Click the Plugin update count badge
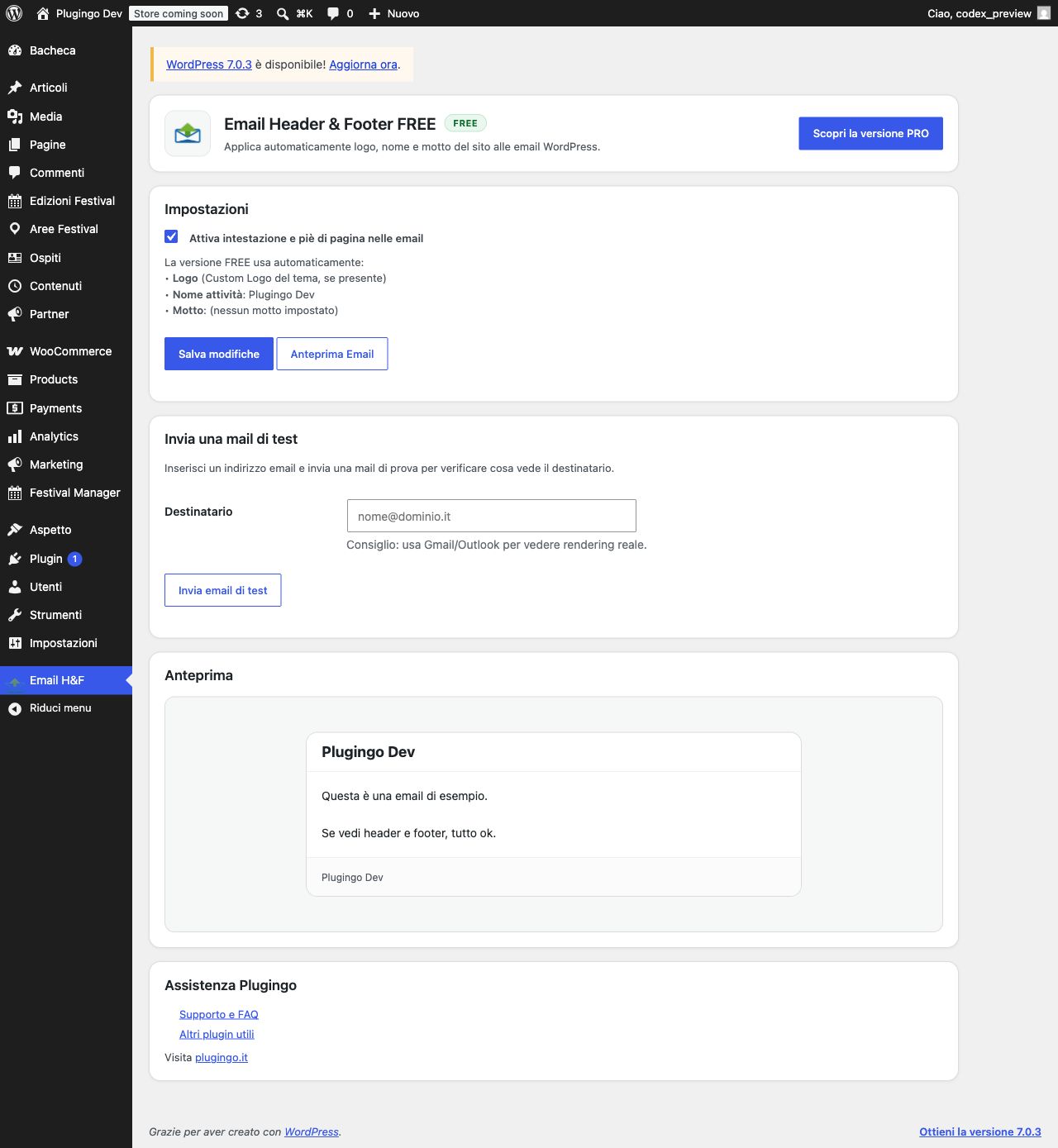 74,559
